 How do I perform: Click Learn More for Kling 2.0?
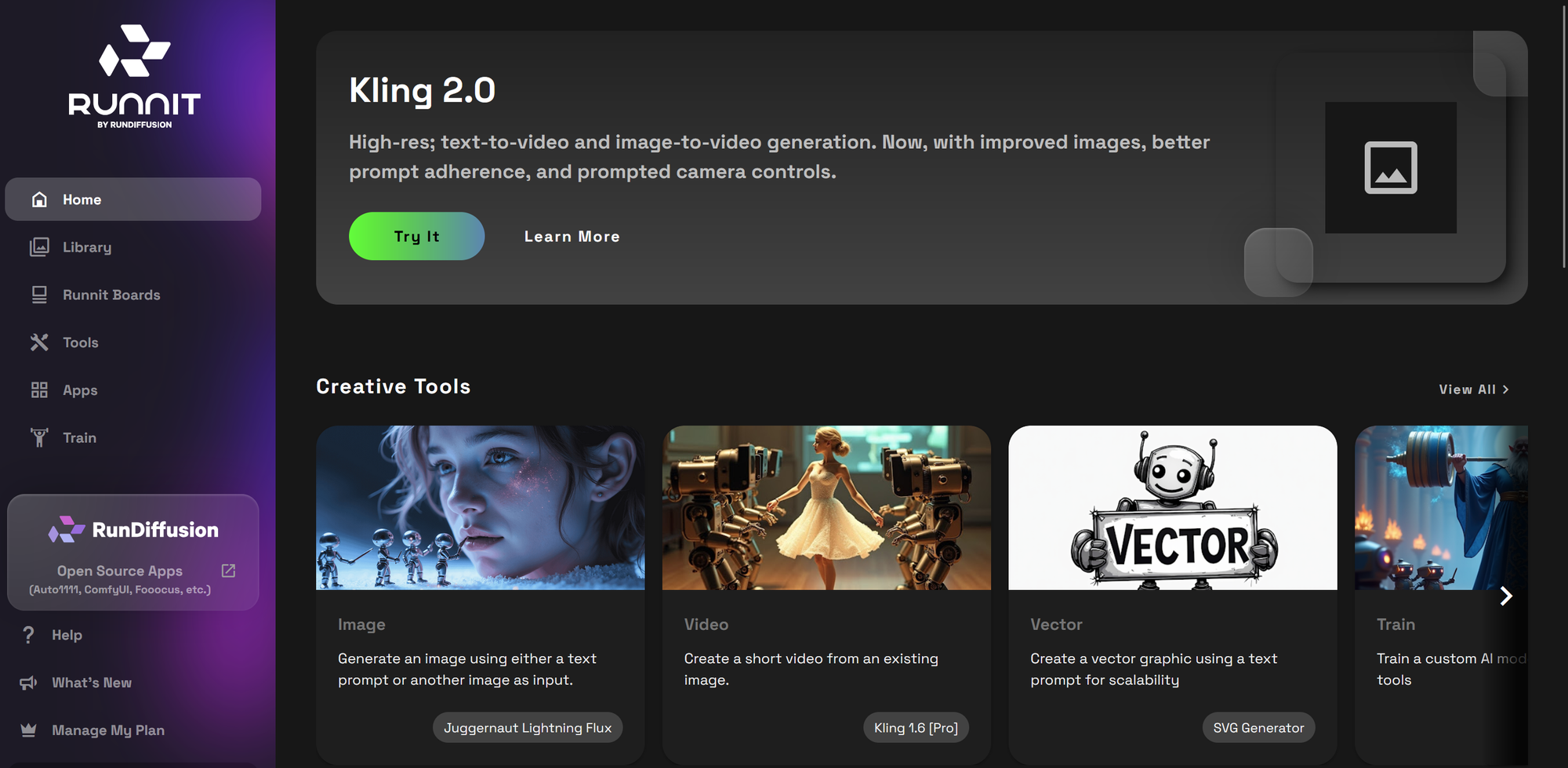tap(572, 236)
